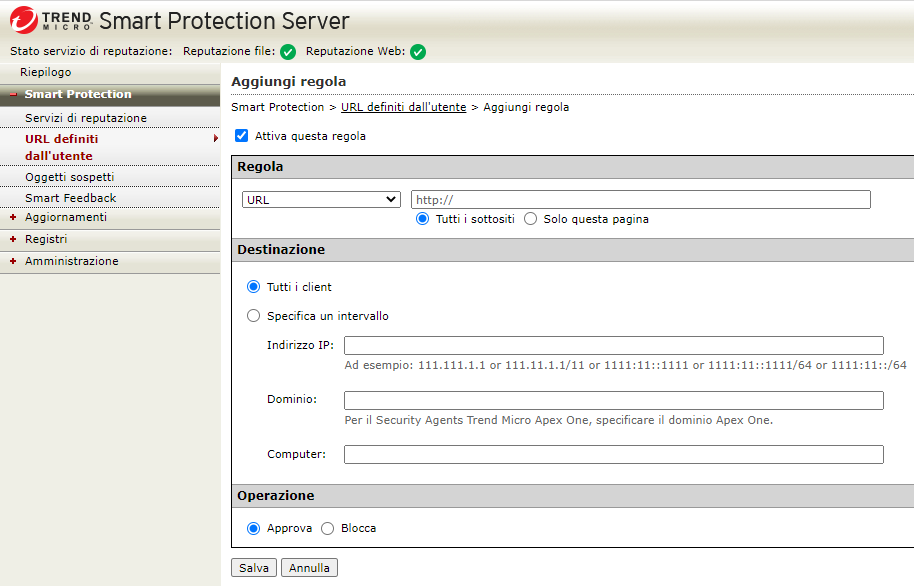
Task: Click the arrow beside URL definiti dall'utente
Action: point(215,139)
